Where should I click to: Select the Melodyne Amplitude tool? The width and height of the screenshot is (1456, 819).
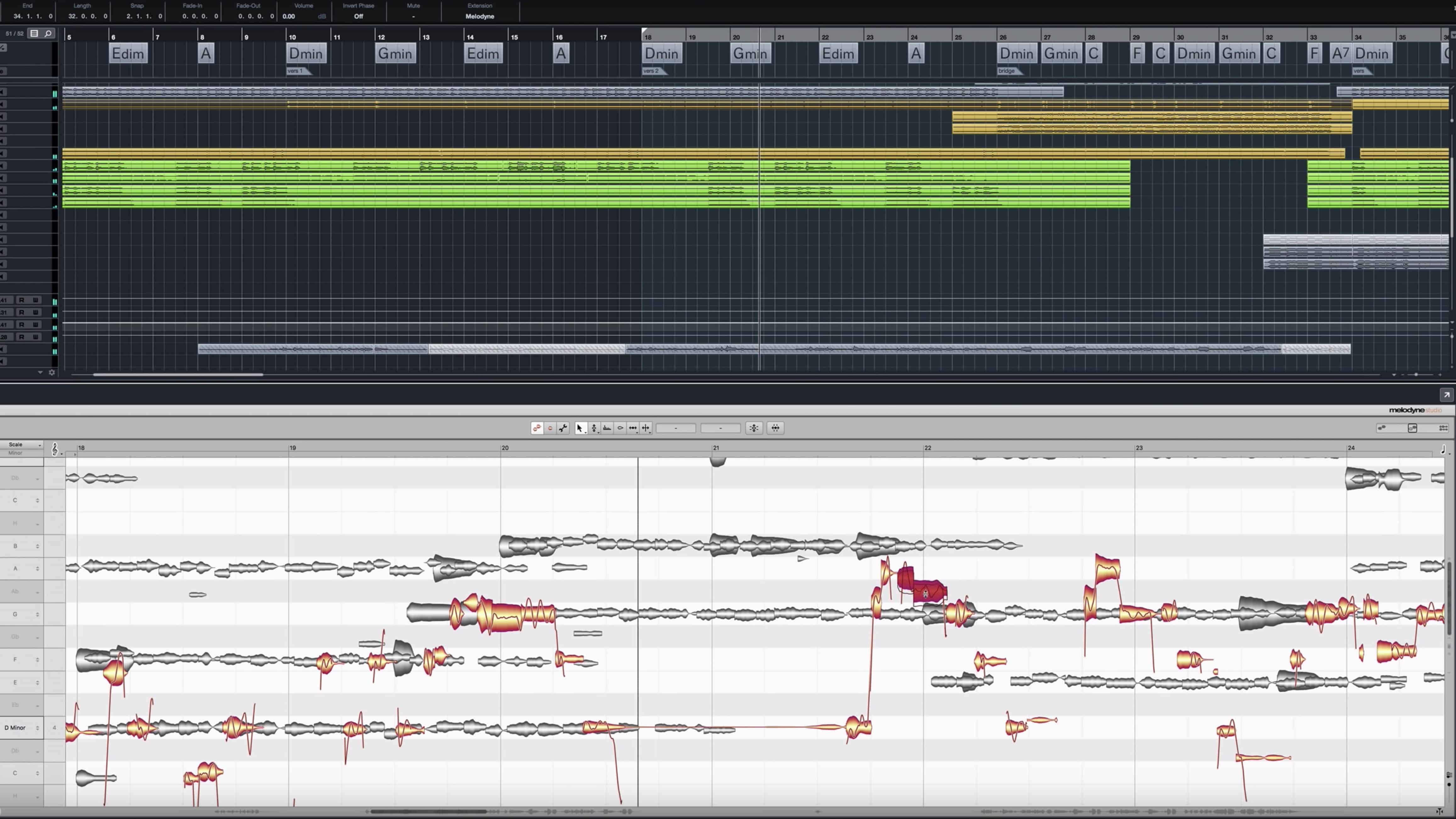click(620, 428)
